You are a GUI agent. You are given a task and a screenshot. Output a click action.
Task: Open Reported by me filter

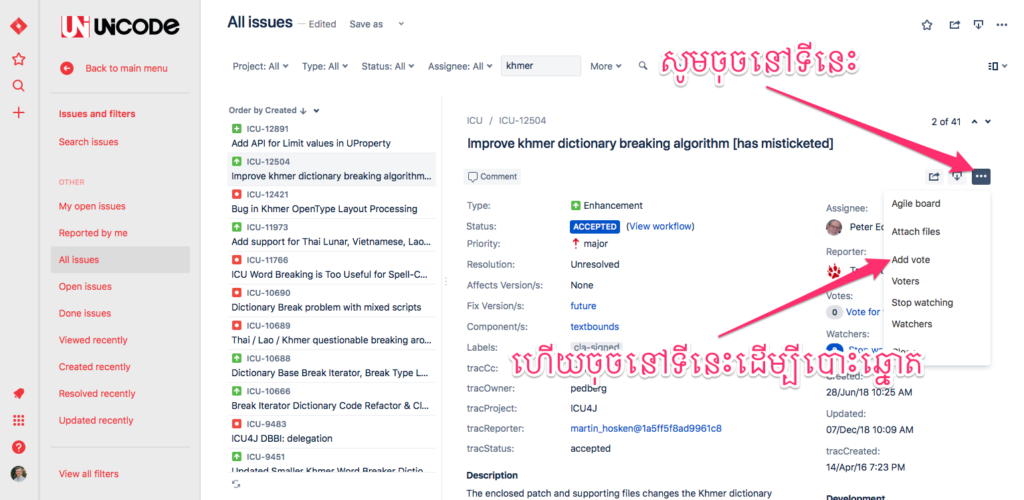[x=93, y=233]
